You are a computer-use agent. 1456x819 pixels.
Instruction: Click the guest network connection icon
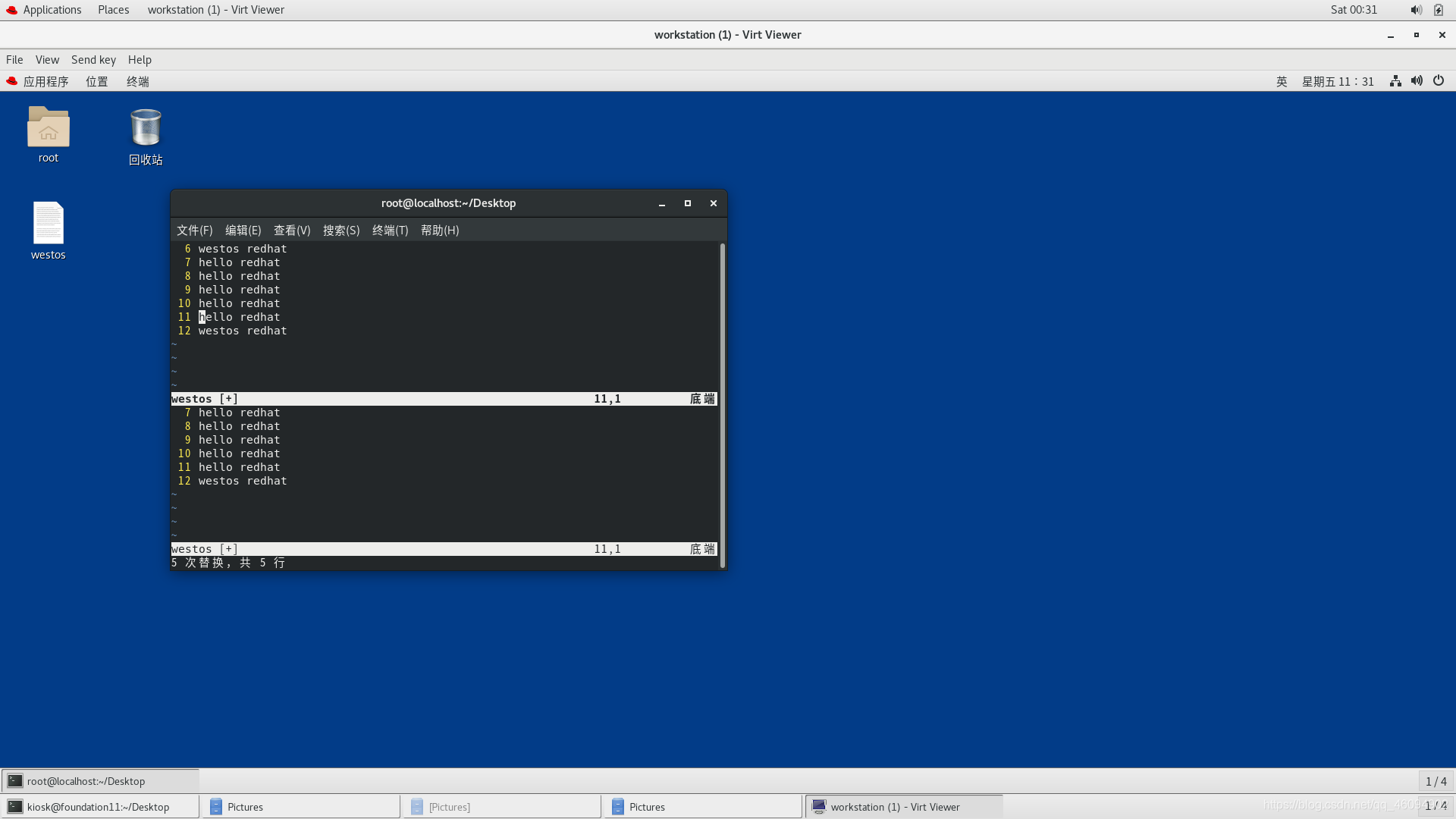(1395, 81)
